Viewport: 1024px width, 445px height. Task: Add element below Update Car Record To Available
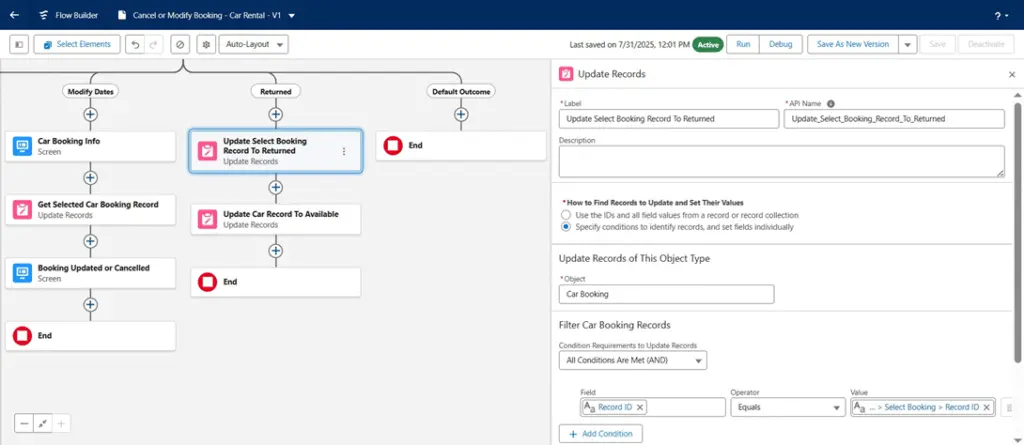pos(276,251)
